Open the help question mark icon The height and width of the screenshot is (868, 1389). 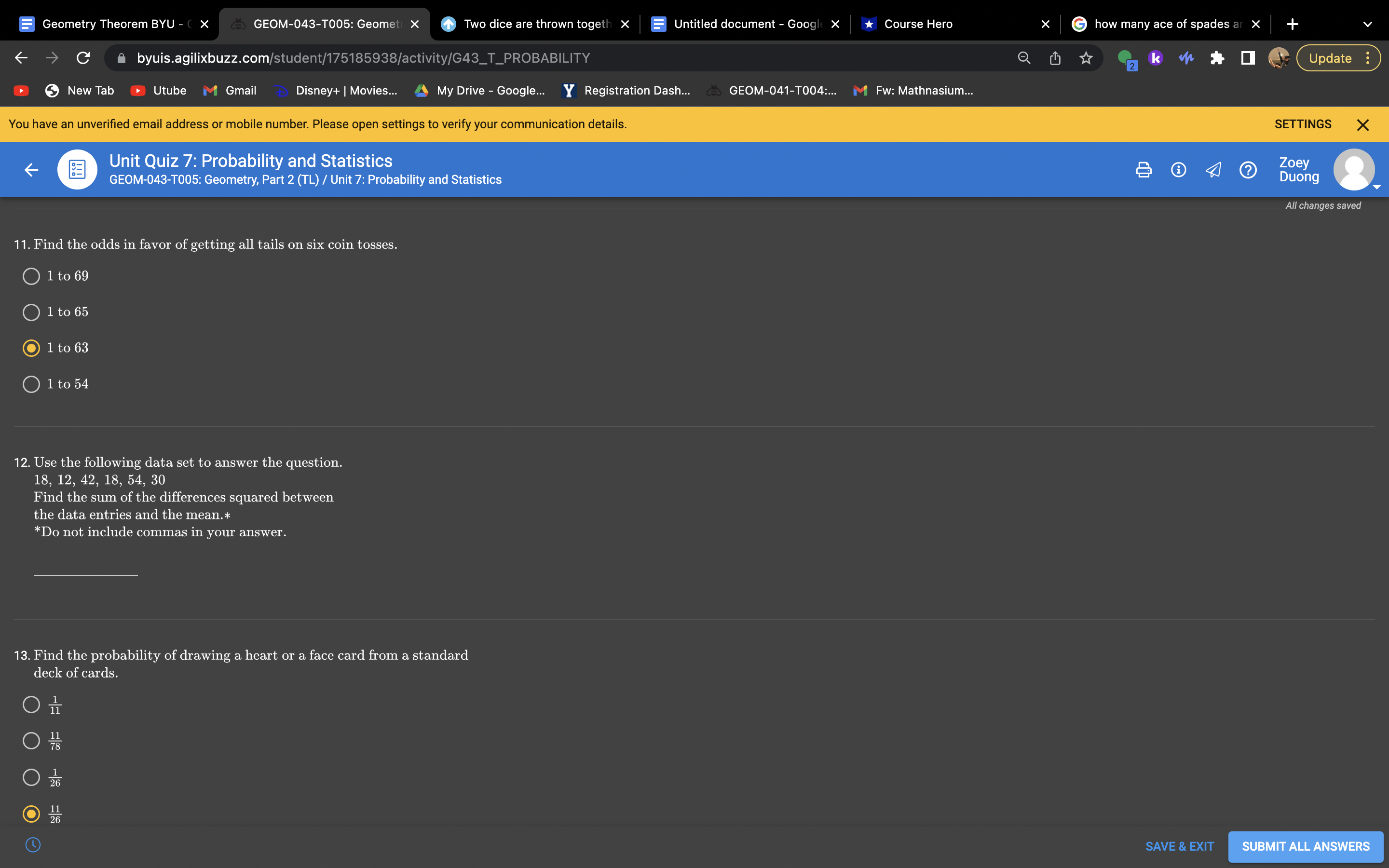[x=1248, y=170]
